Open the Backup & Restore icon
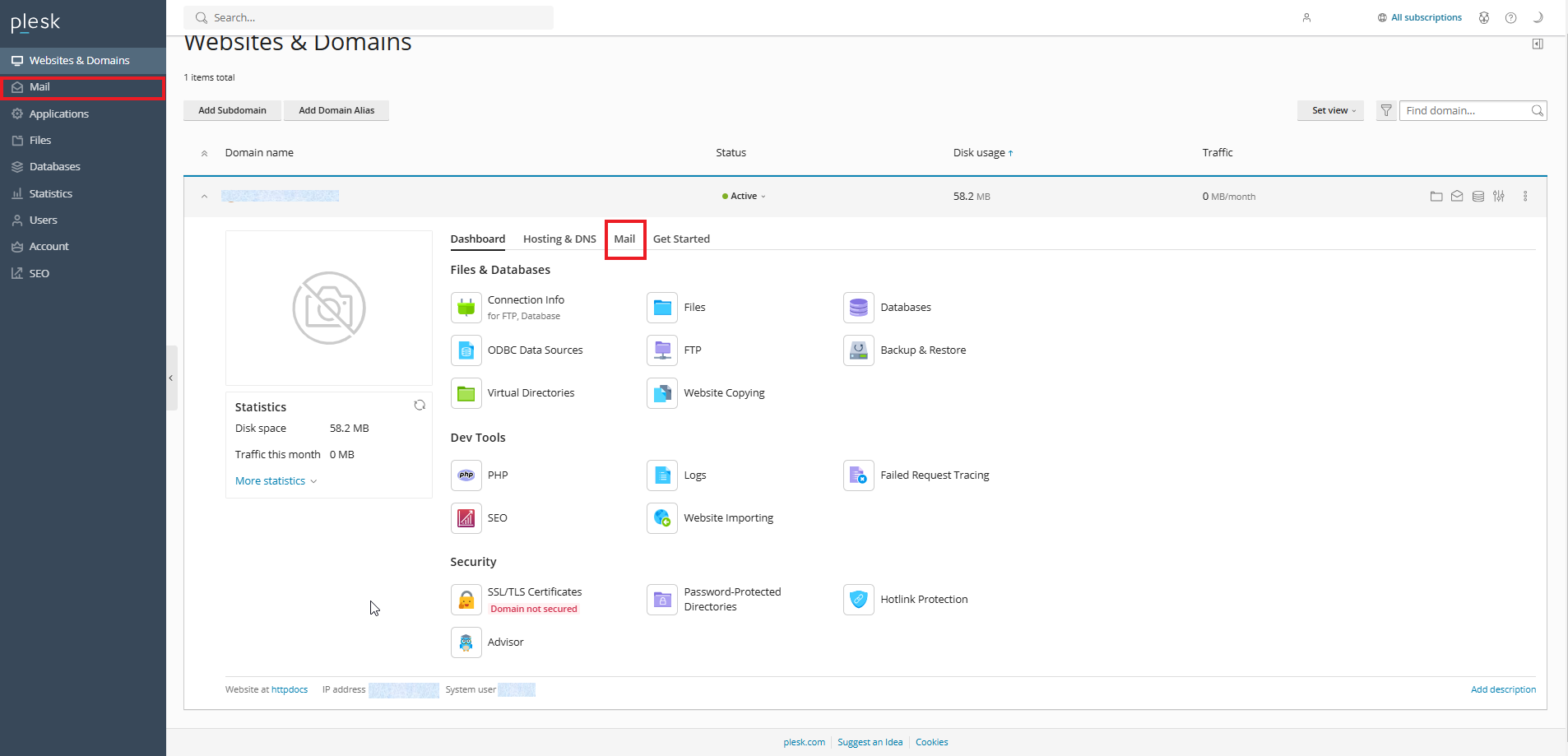This screenshot has height=756, width=1568. point(858,350)
